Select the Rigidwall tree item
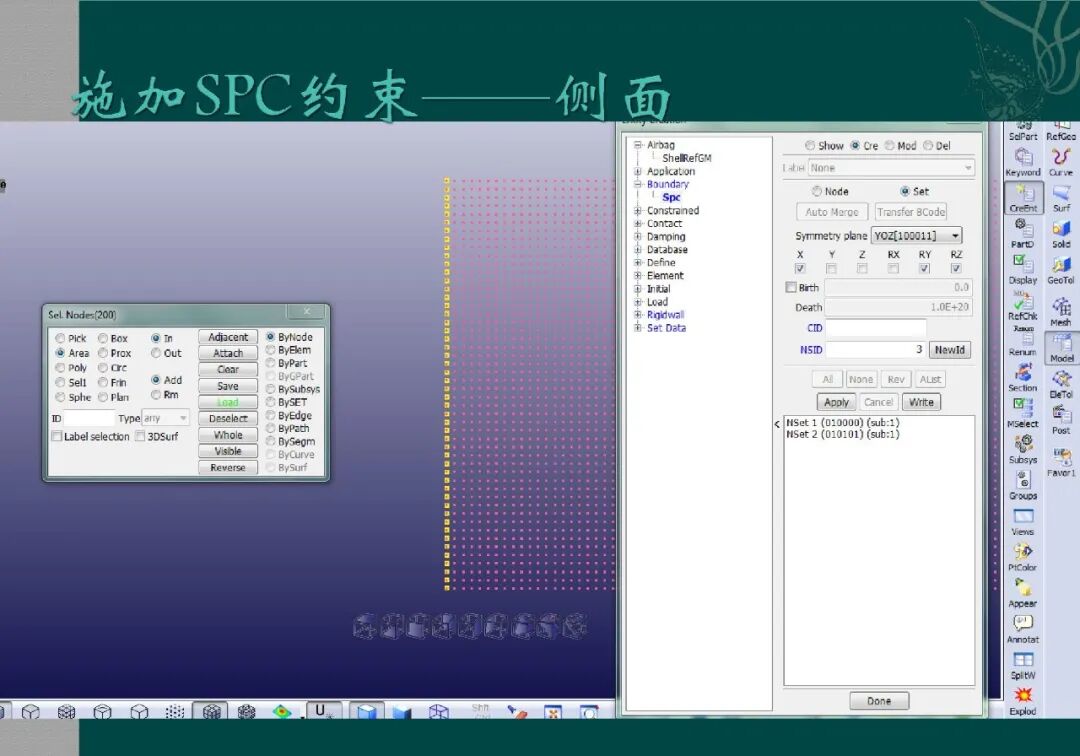The height and width of the screenshot is (756, 1080). click(665, 315)
